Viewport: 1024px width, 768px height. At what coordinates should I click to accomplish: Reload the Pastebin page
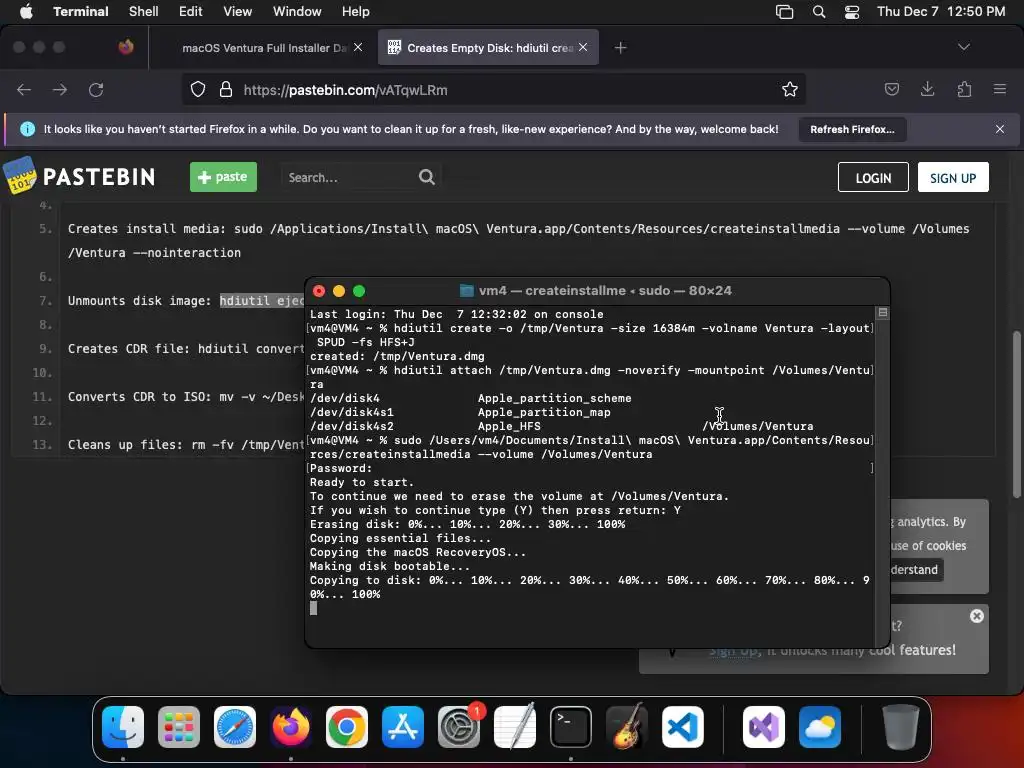[x=96, y=89]
